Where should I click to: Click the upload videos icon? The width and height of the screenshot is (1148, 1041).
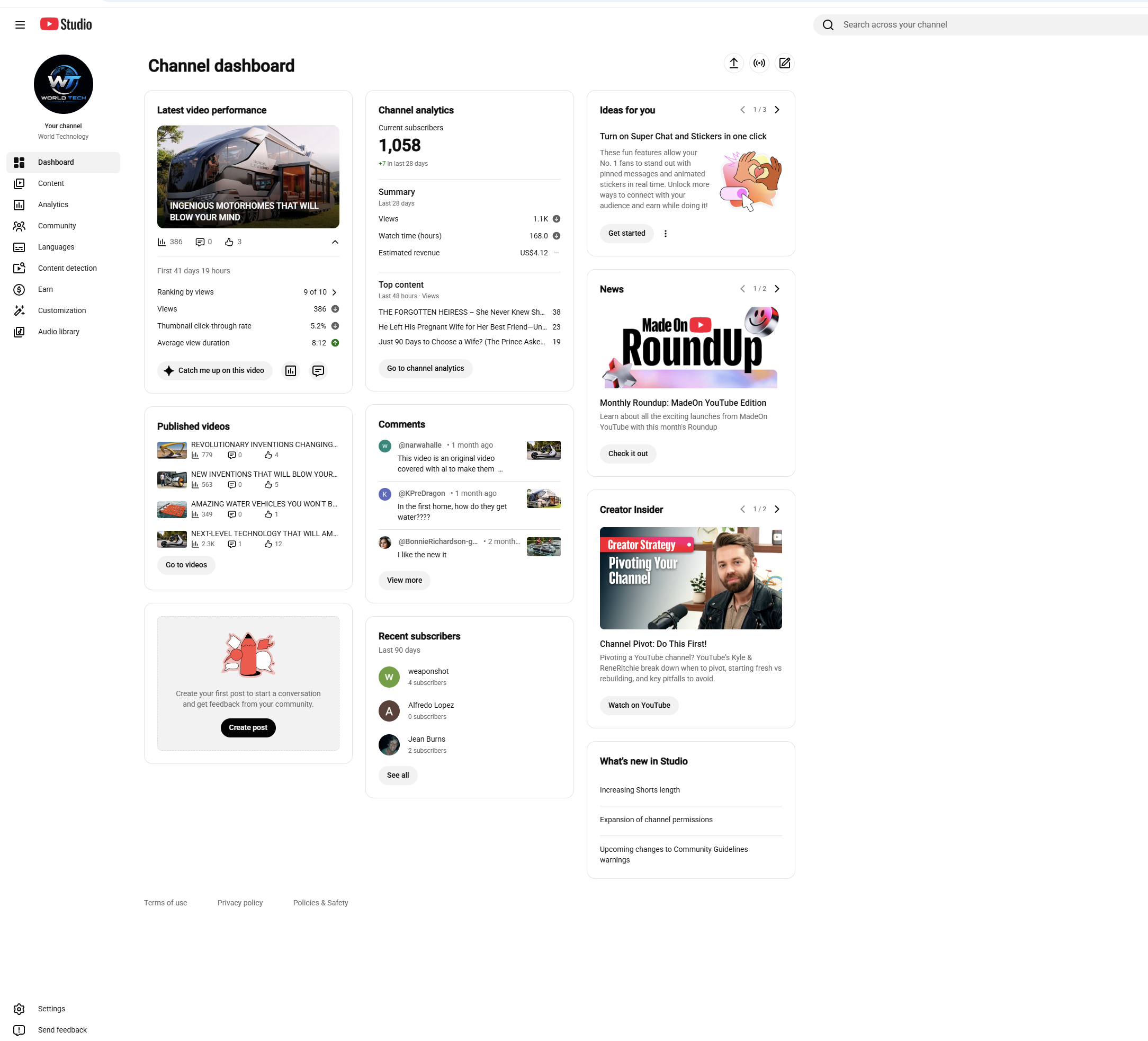[x=733, y=63]
